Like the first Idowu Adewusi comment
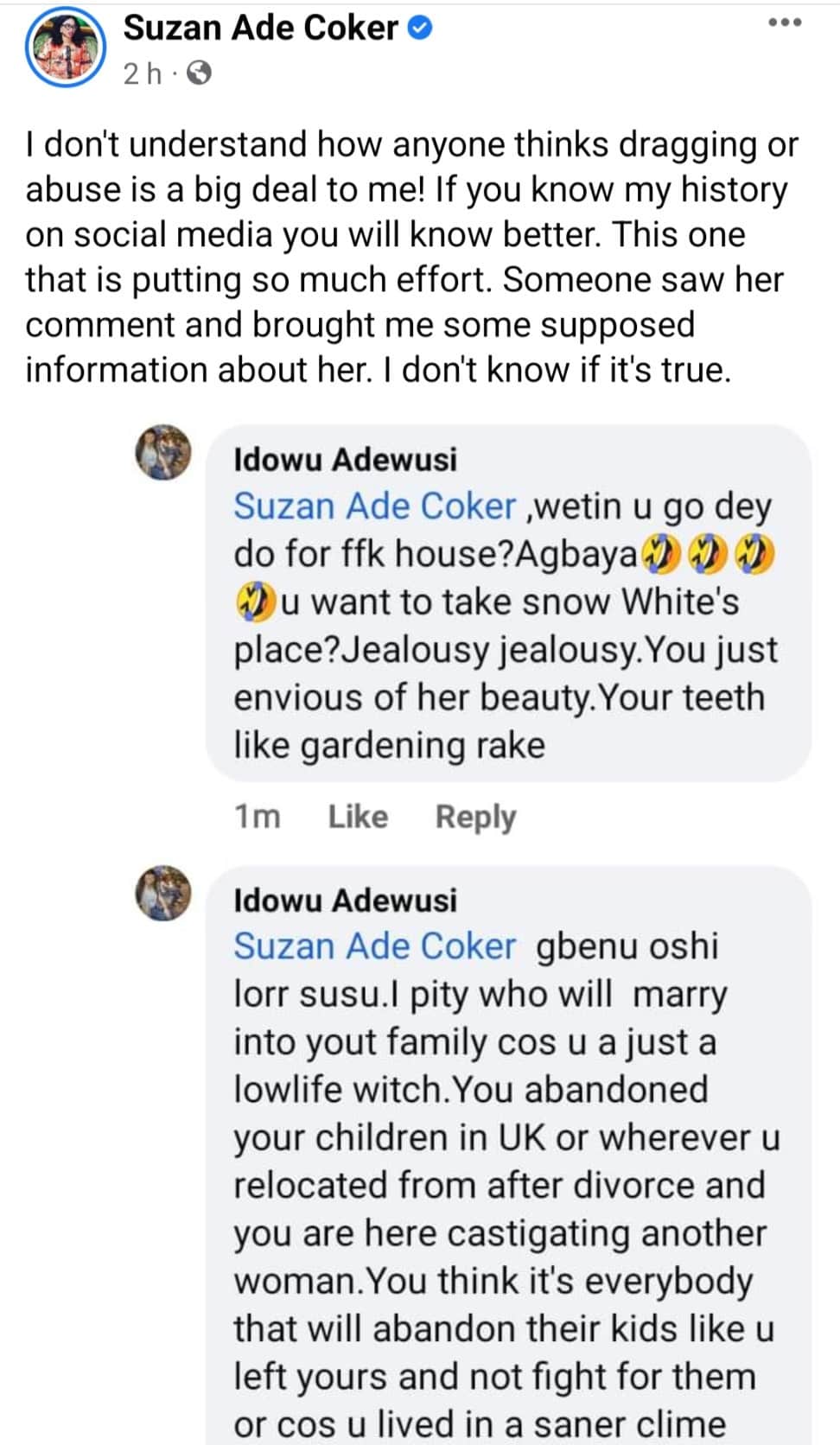840x1445 pixels. (358, 816)
